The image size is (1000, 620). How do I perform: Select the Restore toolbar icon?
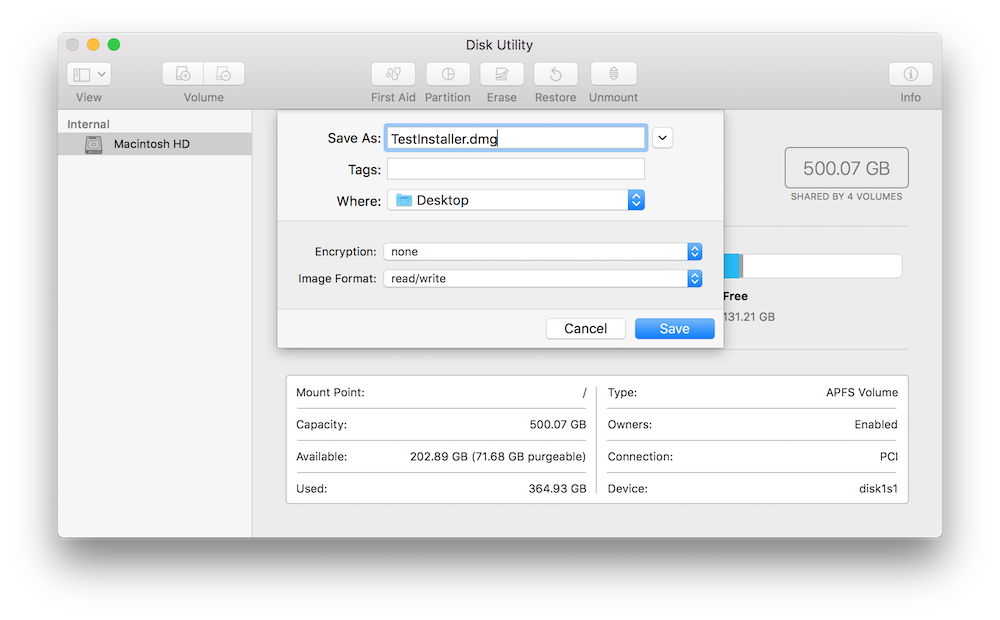pos(555,74)
